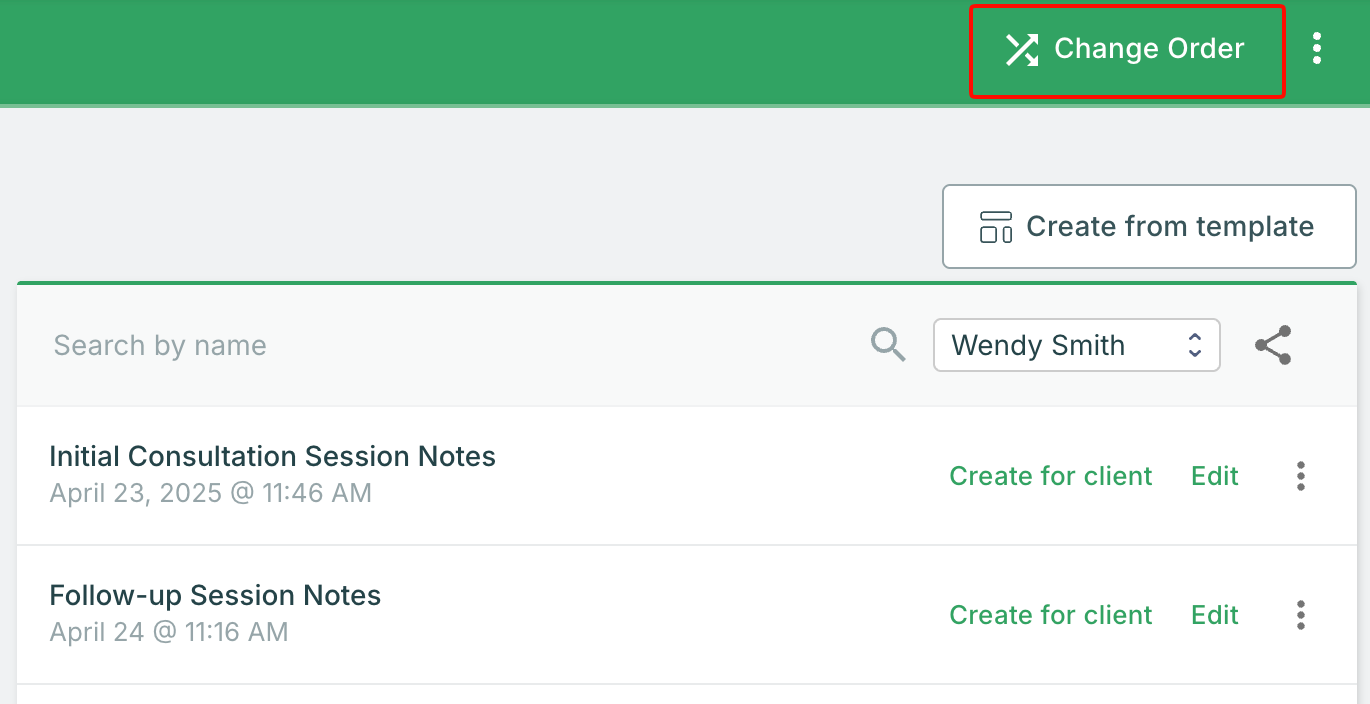Open Initial Consultation Session Notes

pos(272,457)
